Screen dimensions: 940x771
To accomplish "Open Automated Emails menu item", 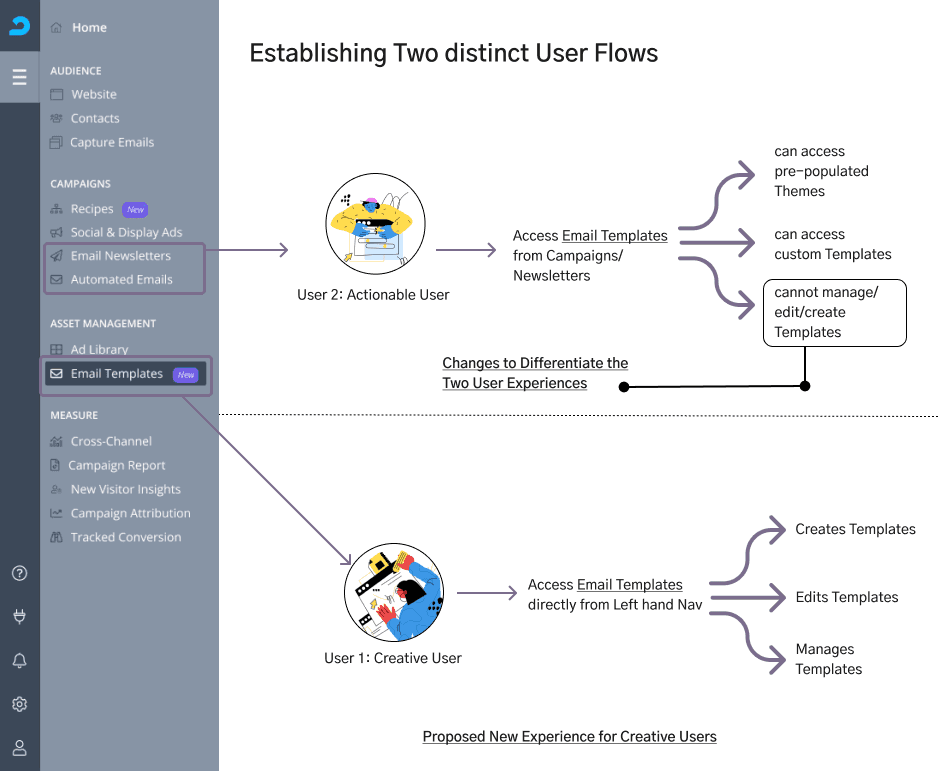I will [x=121, y=279].
